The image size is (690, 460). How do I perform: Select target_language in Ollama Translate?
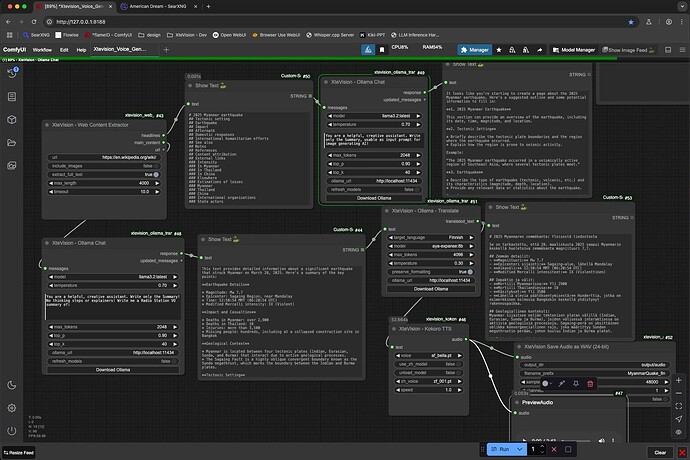[431, 237]
